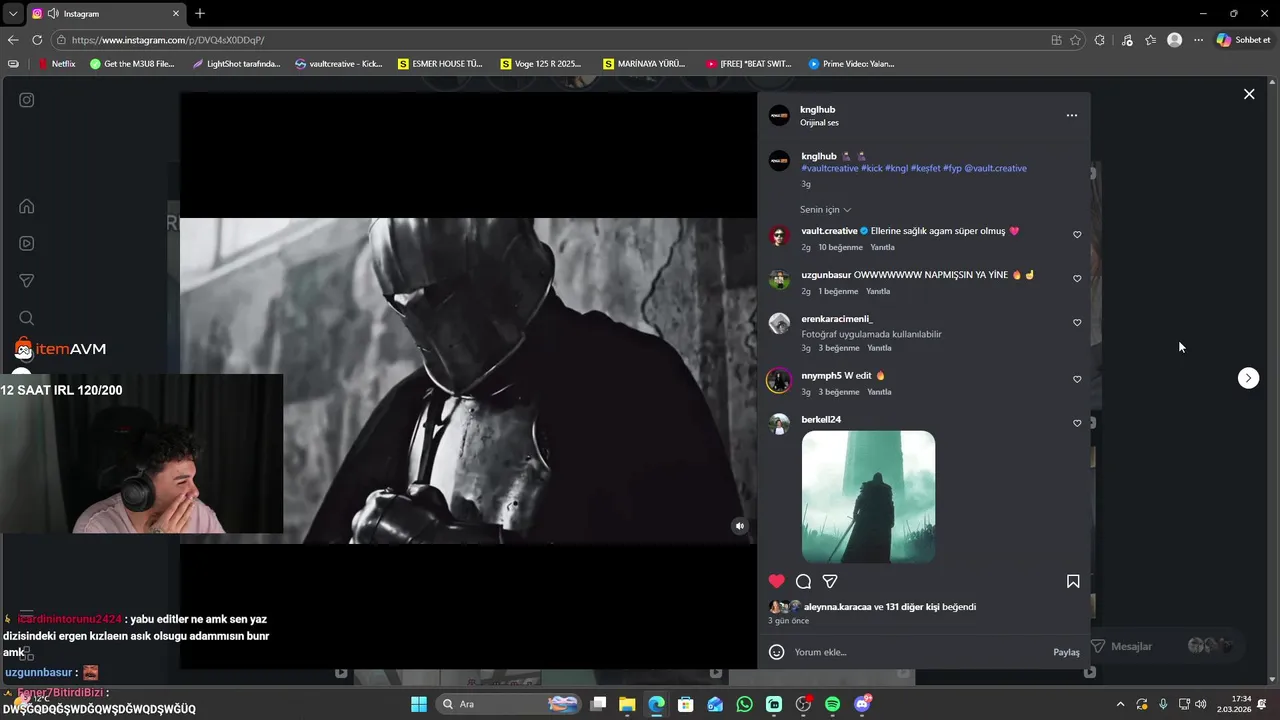This screenshot has width=1280, height=720.
Task: Close the Instagram post overlay
Action: (1249, 94)
